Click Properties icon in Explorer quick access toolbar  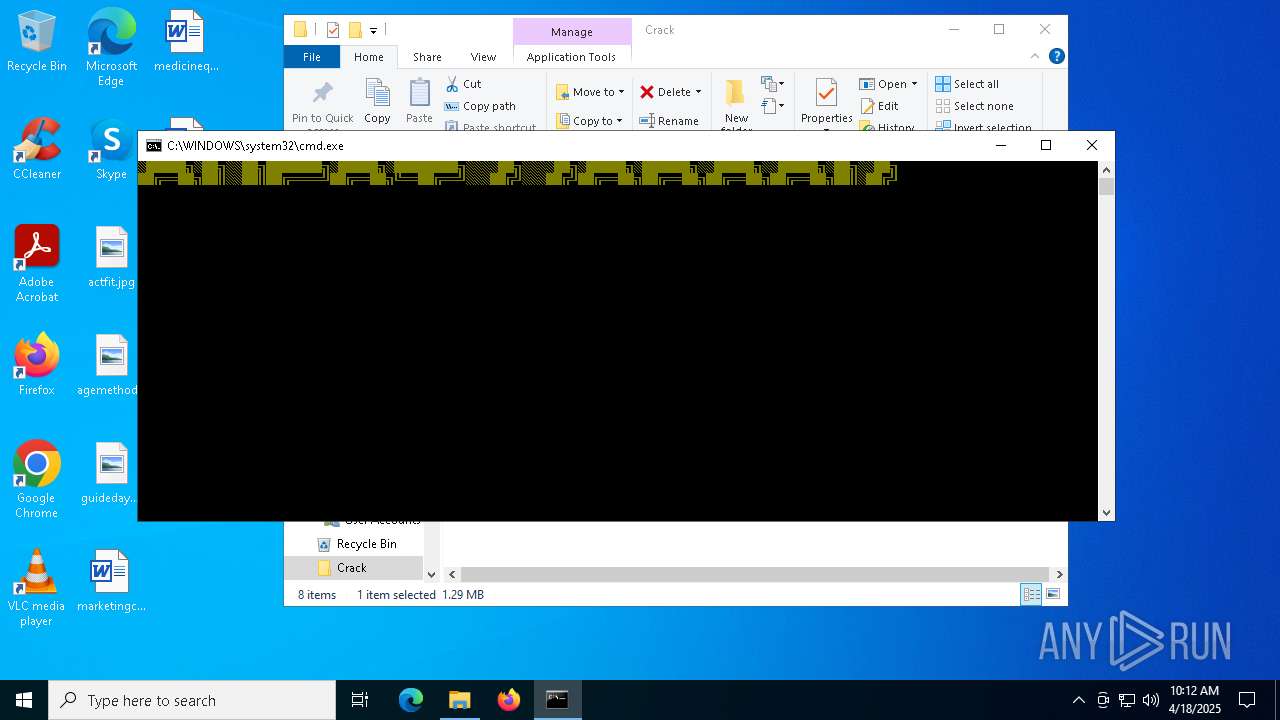click(x=333, y=30)
